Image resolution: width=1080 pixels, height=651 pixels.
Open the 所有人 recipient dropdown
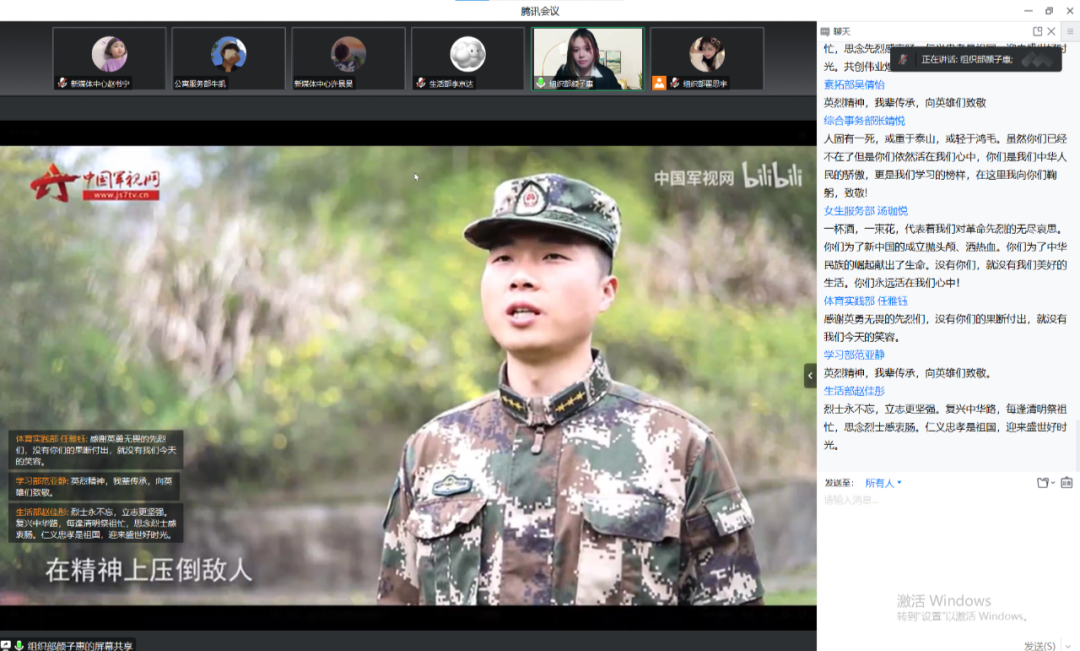point(883,483)
